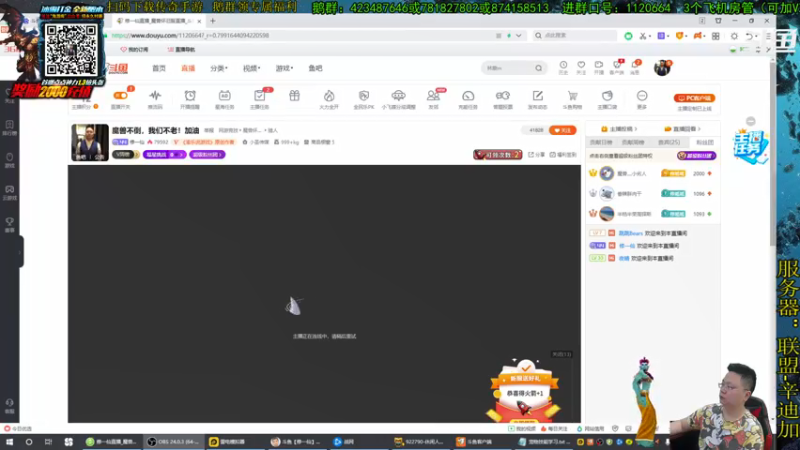Click the magnifier search icon in Douyu header

tap(539, 68)
